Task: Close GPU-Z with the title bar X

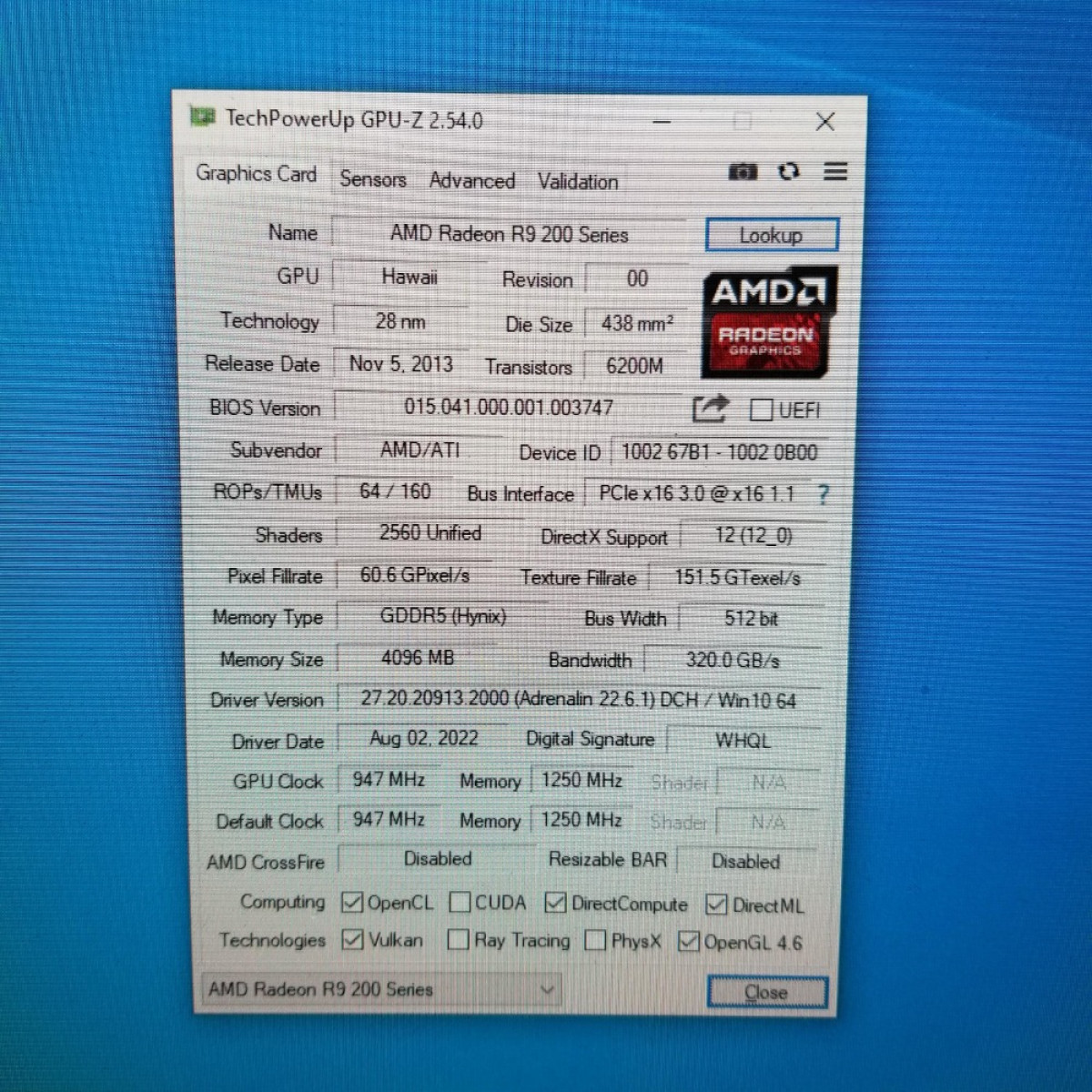Action: [825, 122]
